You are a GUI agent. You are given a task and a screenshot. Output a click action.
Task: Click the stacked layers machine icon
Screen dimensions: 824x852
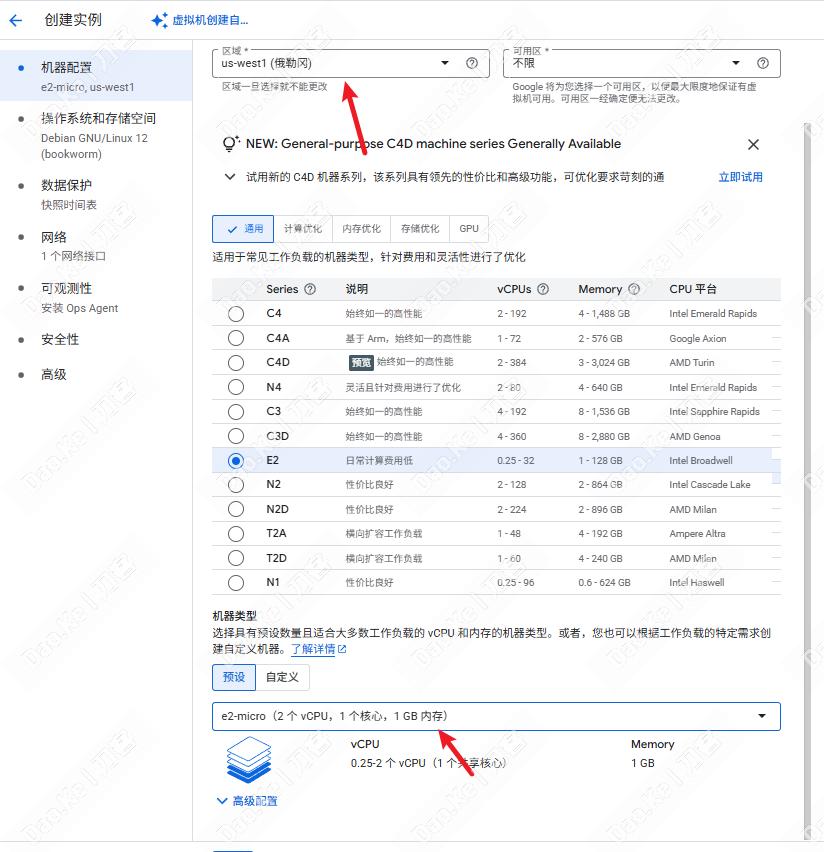(248, 759)
